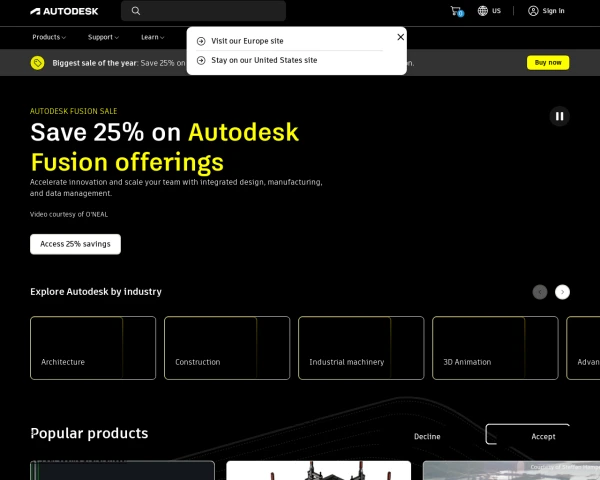This screenshot has height=480, width=600.
Task: Click arrow icon beside Stay on United States
Action: (201, 60)
